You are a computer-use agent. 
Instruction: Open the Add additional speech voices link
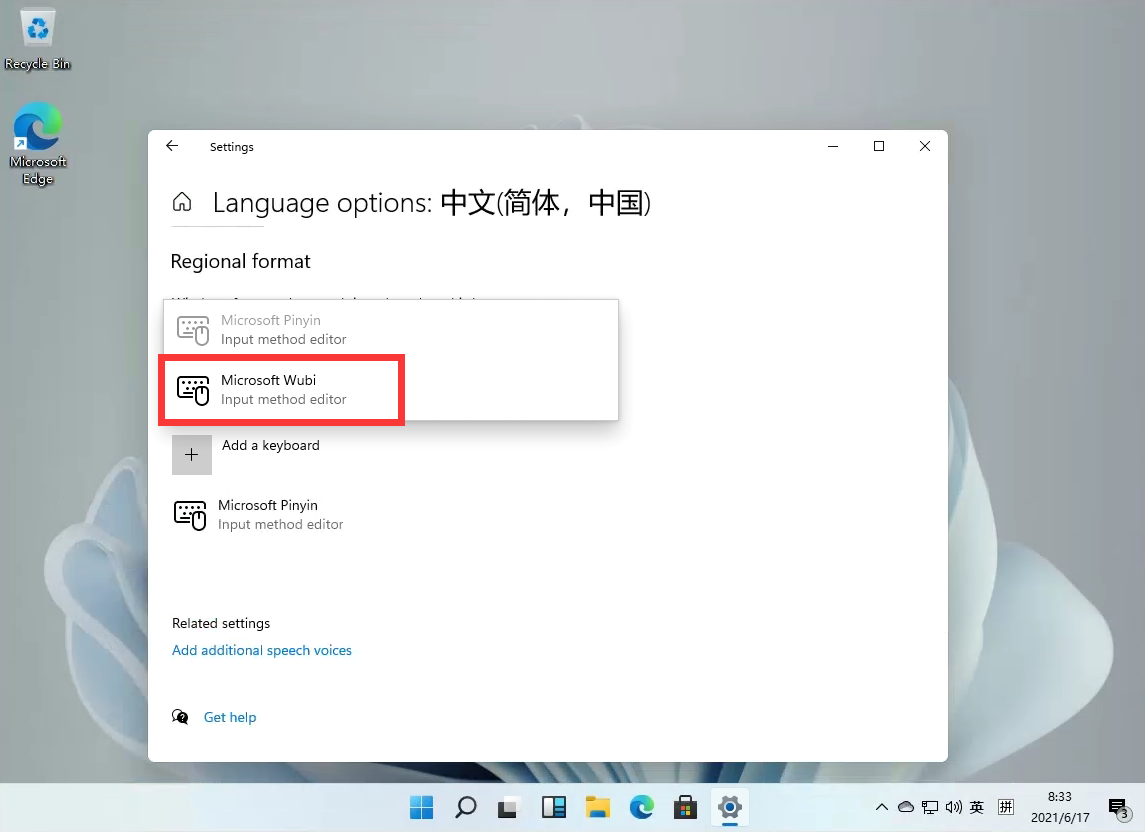[x=261, y=650]
